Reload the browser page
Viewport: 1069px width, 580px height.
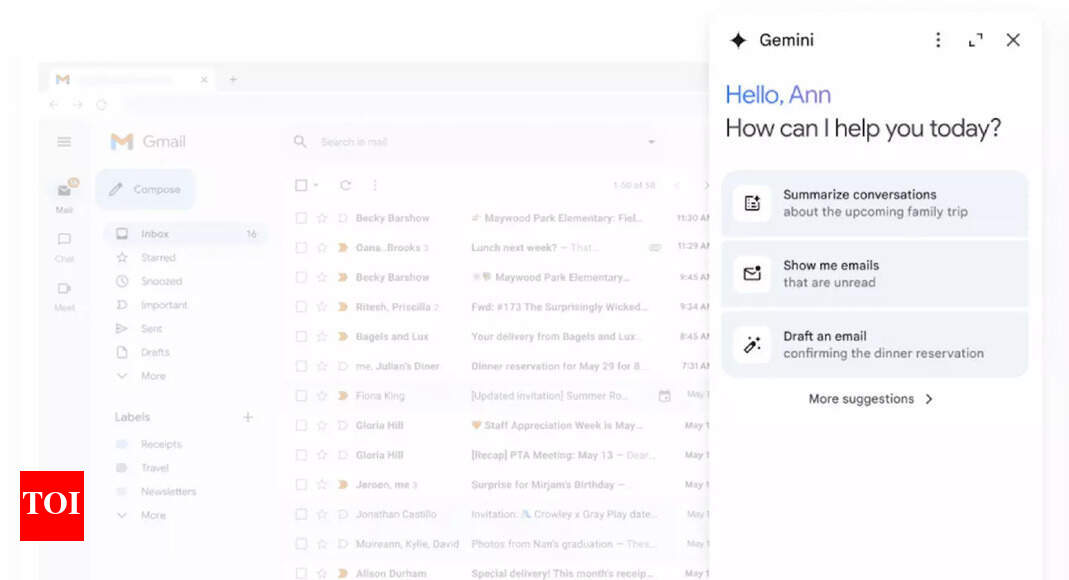click(x=102, y=105)
